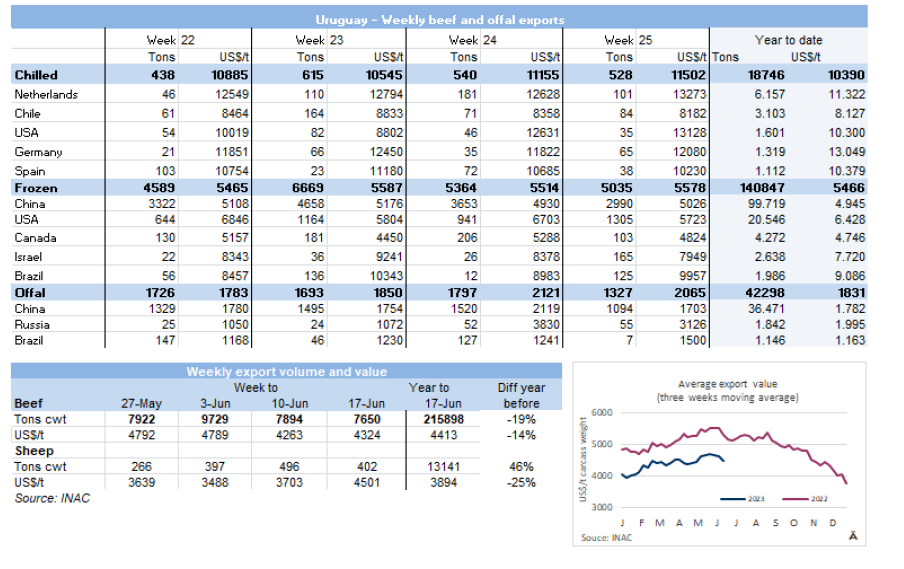Click the Week 22 column header
The width and height of the screenshot is (904, 569).
tap(176, 40)
